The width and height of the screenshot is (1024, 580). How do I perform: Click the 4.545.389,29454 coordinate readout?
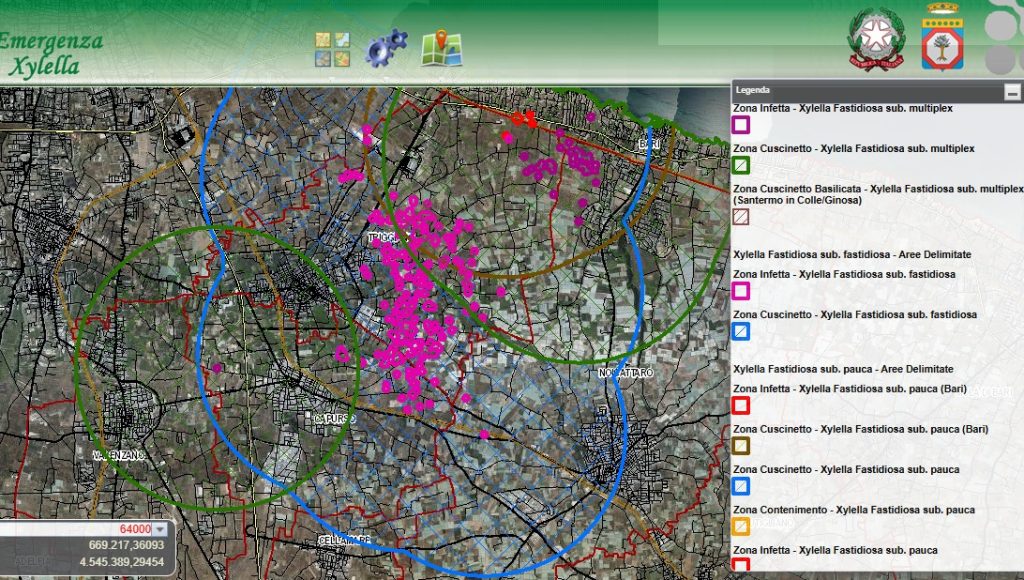click(121, 562)
